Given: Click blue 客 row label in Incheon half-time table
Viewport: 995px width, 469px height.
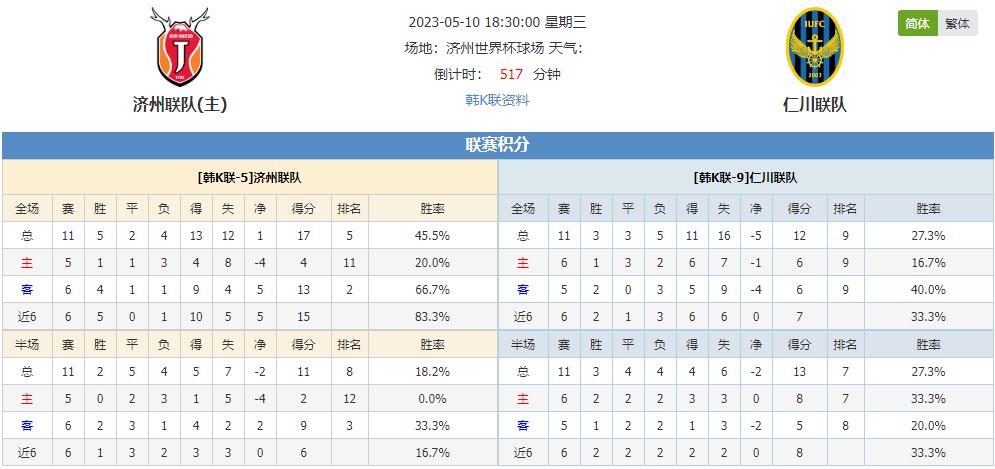Looking at the screenshot, I should [x=523, y=426].
